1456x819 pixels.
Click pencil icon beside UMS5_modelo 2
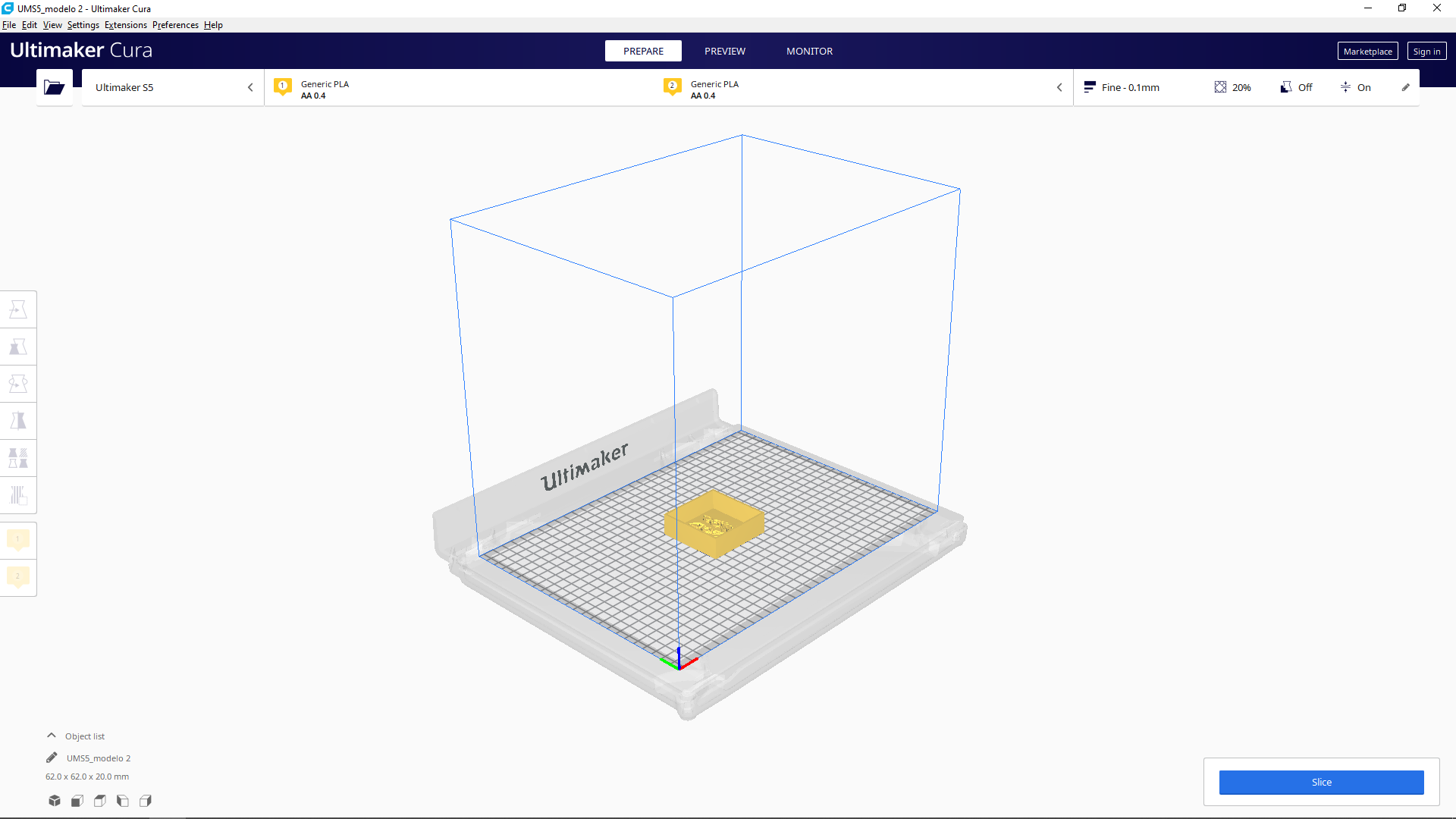click(52, 758)
